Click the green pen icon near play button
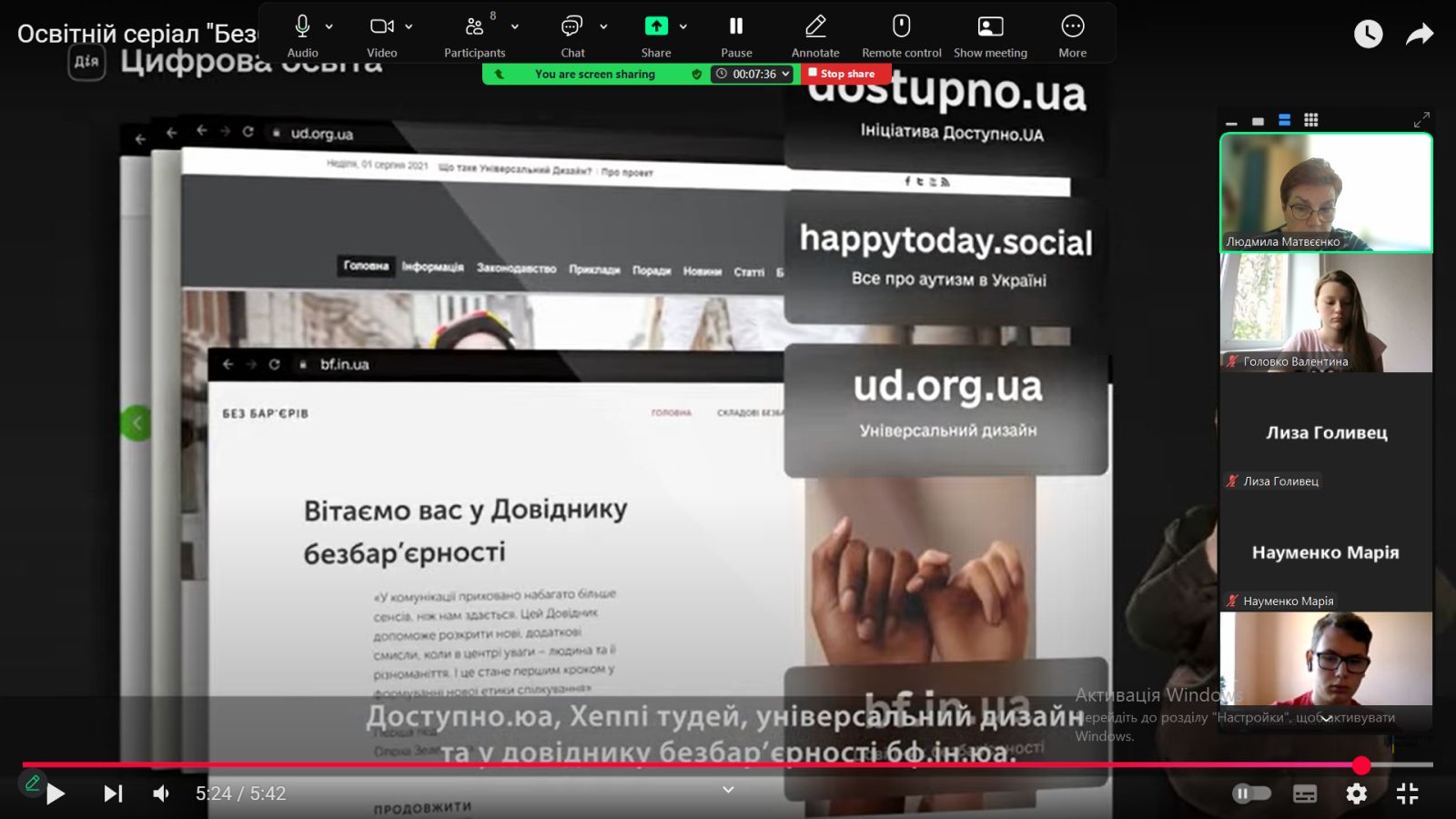 (x=32, y=783)
